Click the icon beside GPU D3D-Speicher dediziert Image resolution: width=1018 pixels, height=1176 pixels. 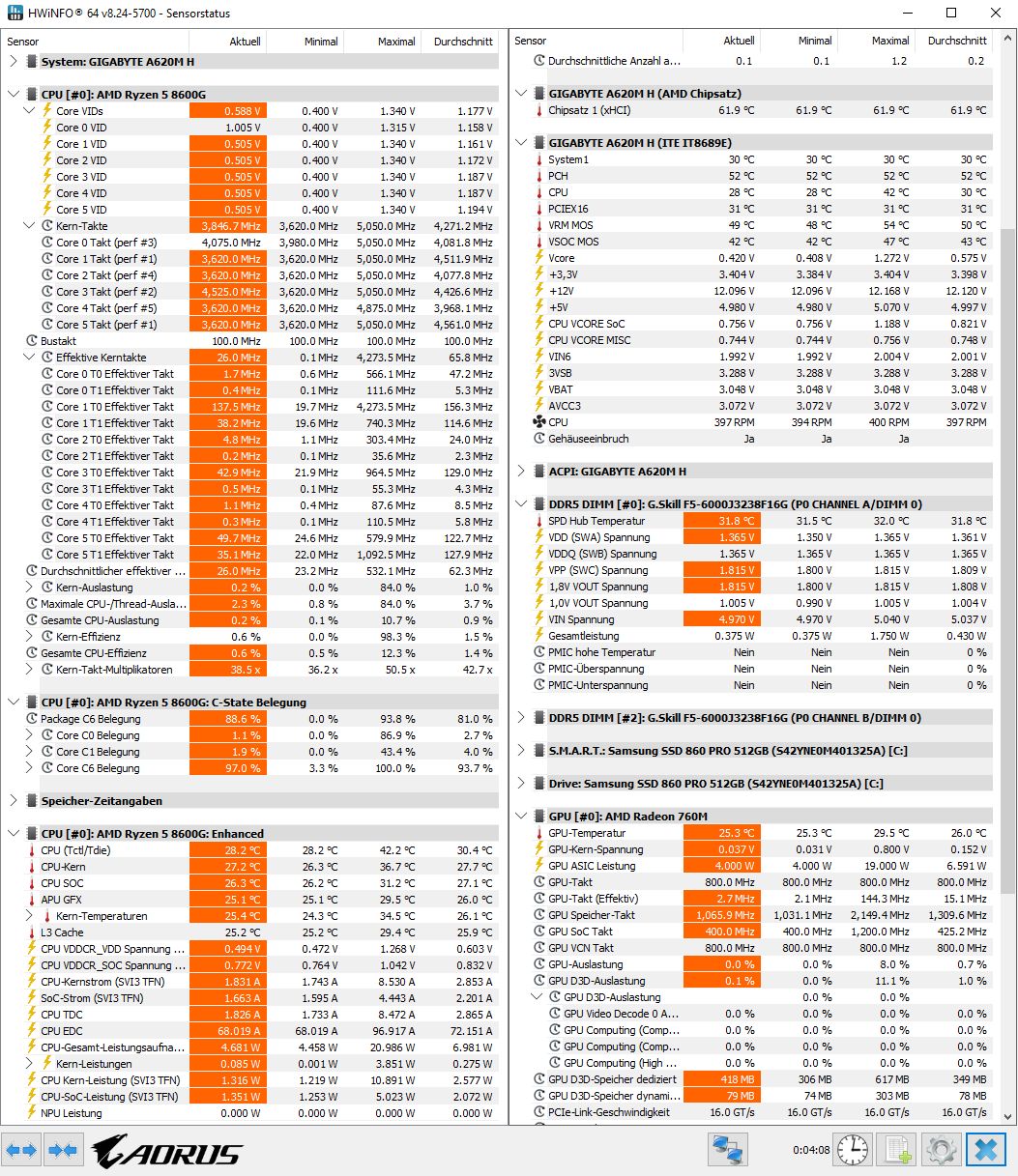click(x=539, y=1079)
